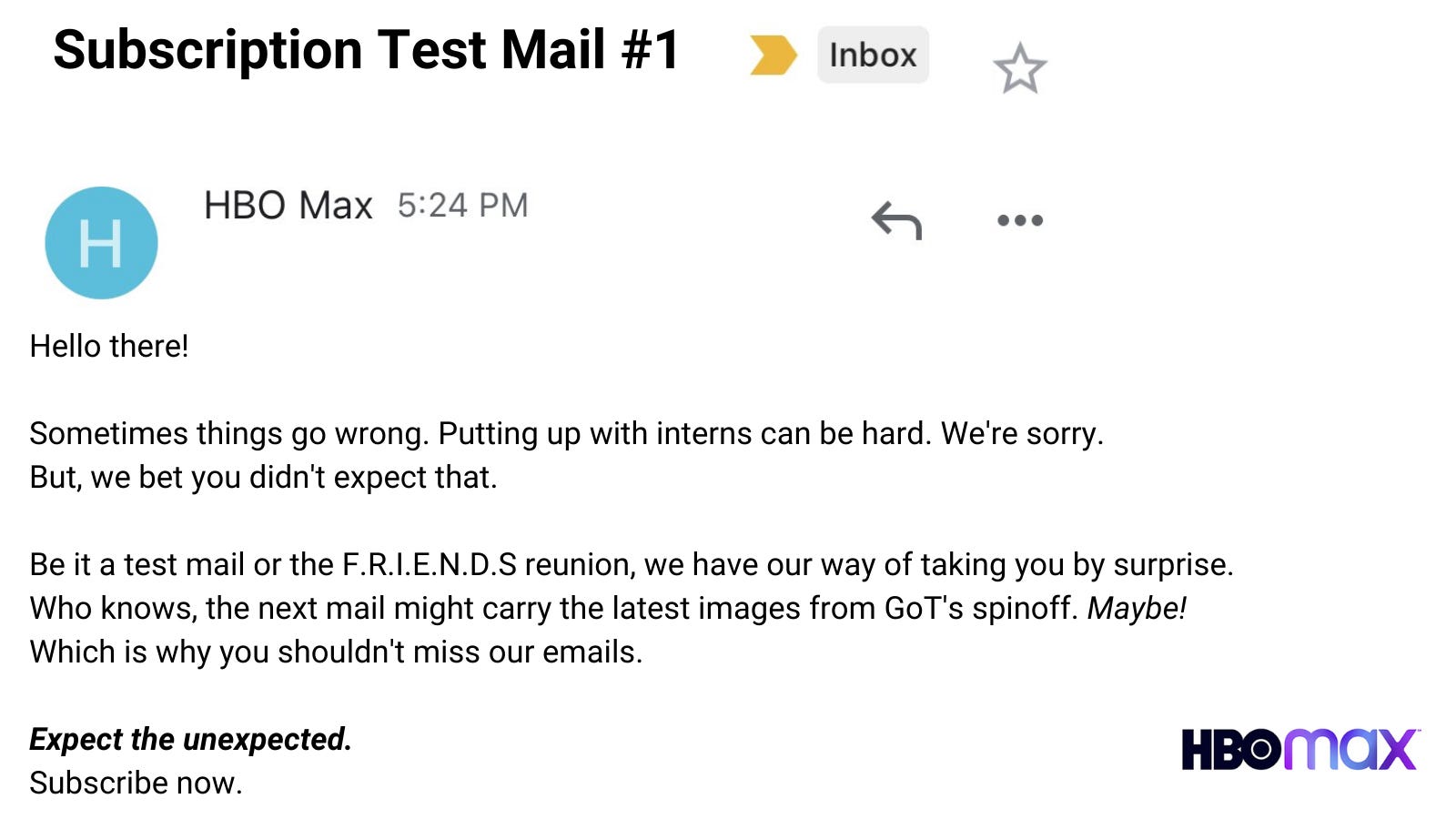Click the reply icon to respond to HBO Max
The height and width of the screenshot is (819, 1456).
[896, 218]
